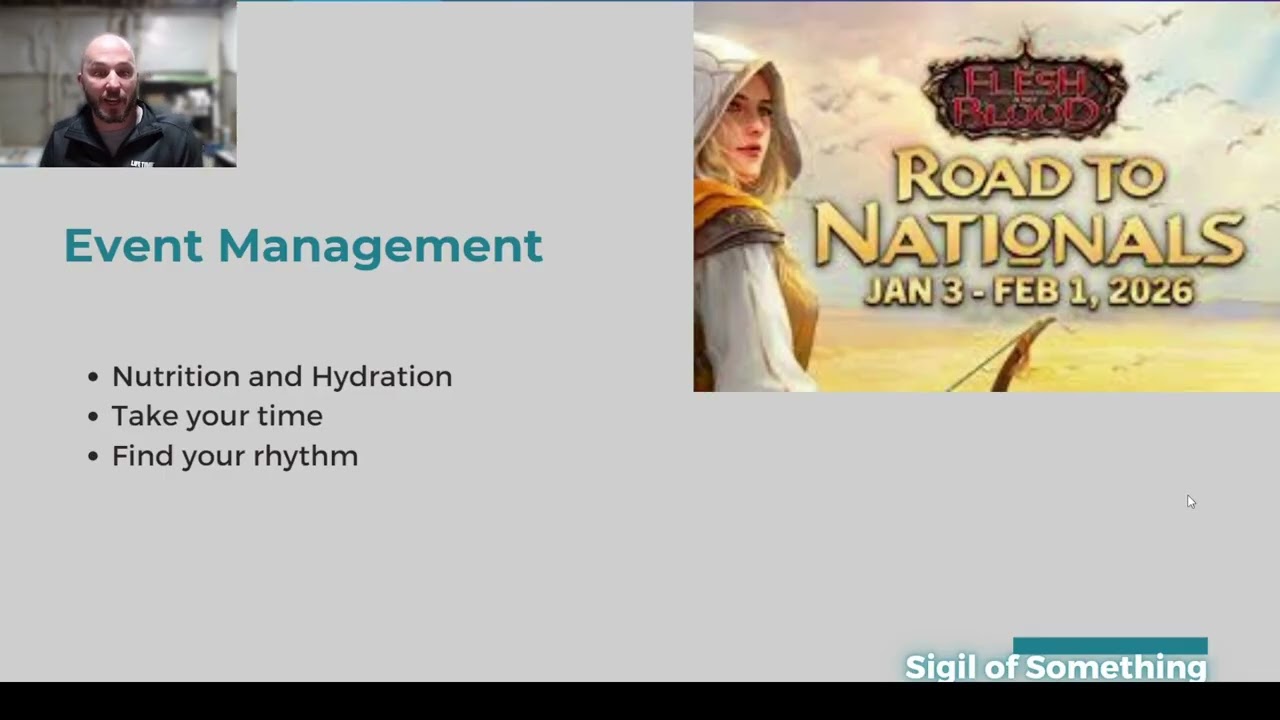The image size is (1280, 720).
Task: Select the Find your rhythm bullet
Action: click(x=234, y=456)
